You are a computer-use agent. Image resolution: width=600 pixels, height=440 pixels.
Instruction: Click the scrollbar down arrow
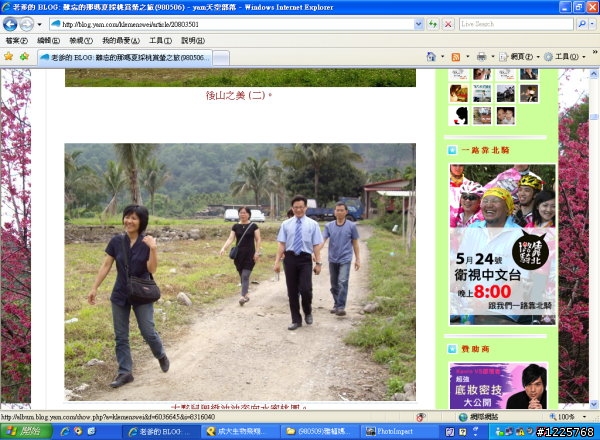pyautogui.click(x=594, y=404)
